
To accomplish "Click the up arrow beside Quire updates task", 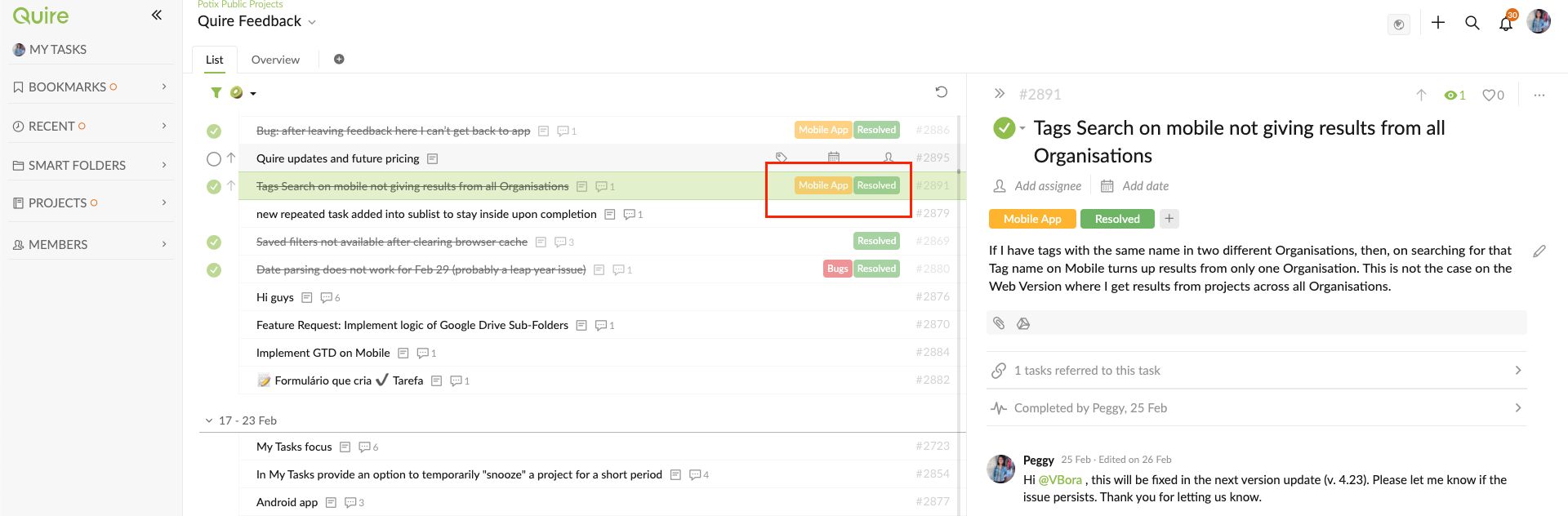I will tap(231, 158).
